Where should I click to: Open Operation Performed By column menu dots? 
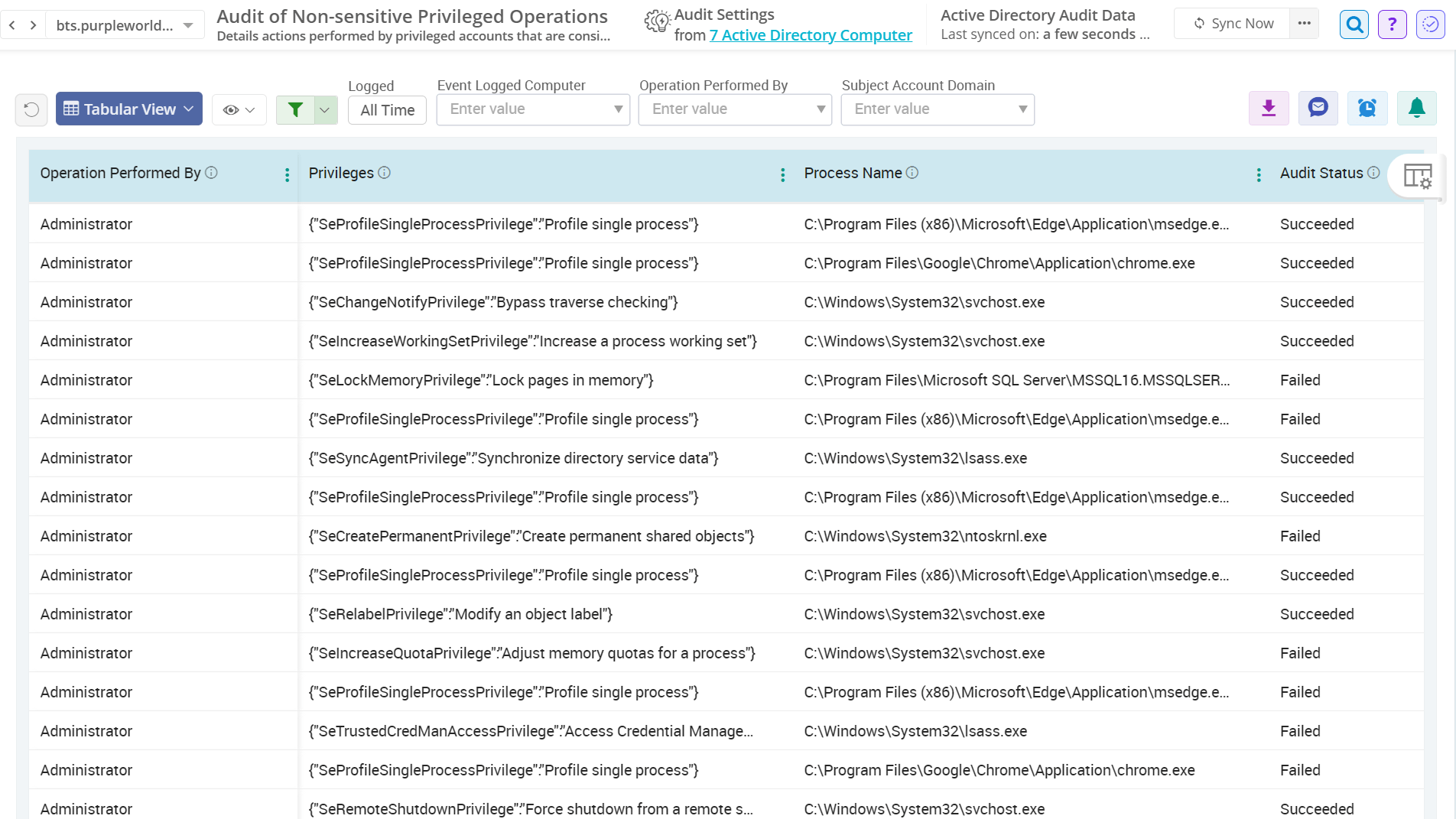(x=287, y=175)
